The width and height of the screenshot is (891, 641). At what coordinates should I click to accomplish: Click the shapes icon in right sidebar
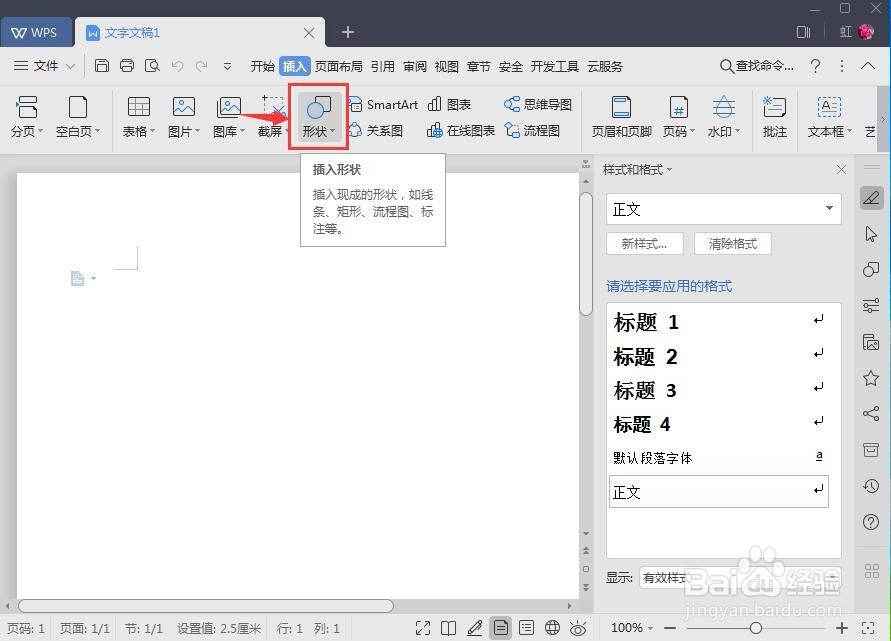[871, 269]
